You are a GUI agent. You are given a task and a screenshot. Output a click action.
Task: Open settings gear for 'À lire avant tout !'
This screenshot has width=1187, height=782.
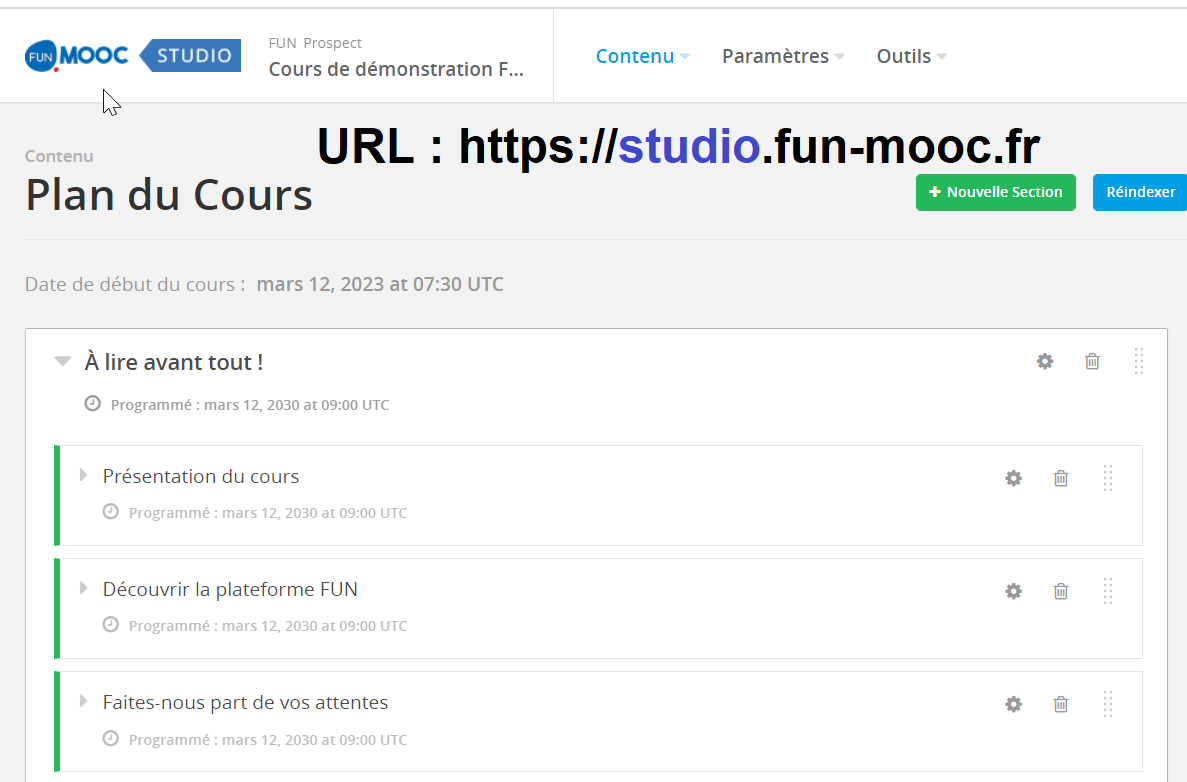[x=1045, y=361]
